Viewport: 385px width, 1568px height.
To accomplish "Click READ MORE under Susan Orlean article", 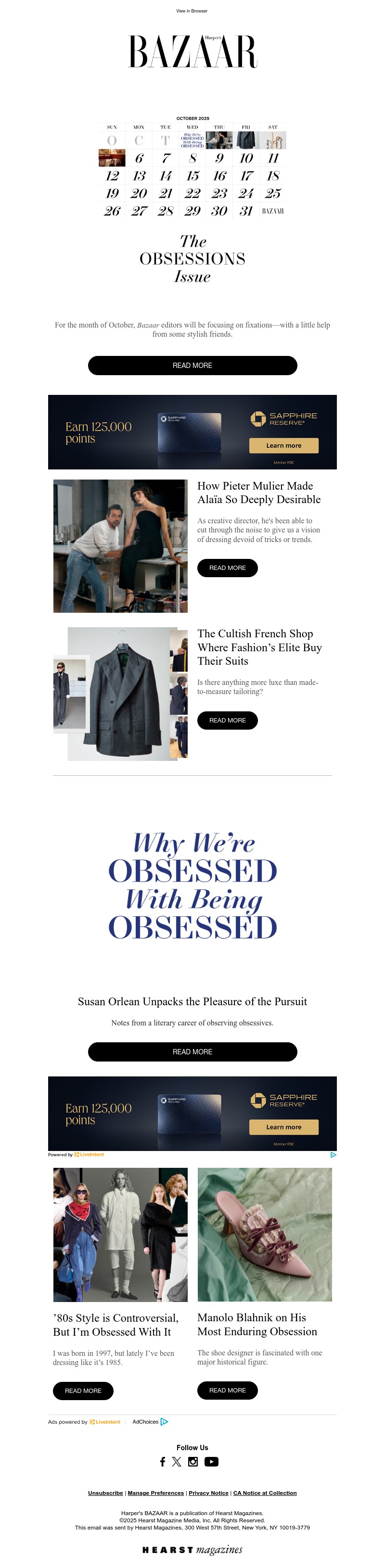I will pos(192,1051).
